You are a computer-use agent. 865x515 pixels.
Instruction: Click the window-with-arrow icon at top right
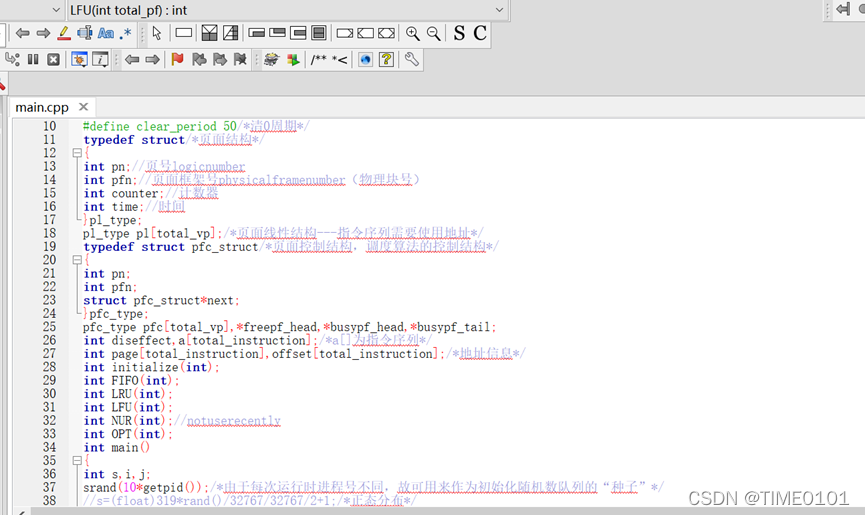pos(843,9)
